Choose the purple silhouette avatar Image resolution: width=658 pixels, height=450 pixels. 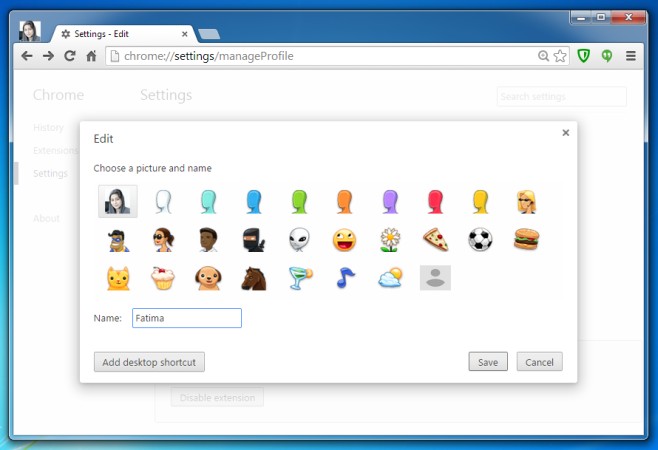(390, 202)
